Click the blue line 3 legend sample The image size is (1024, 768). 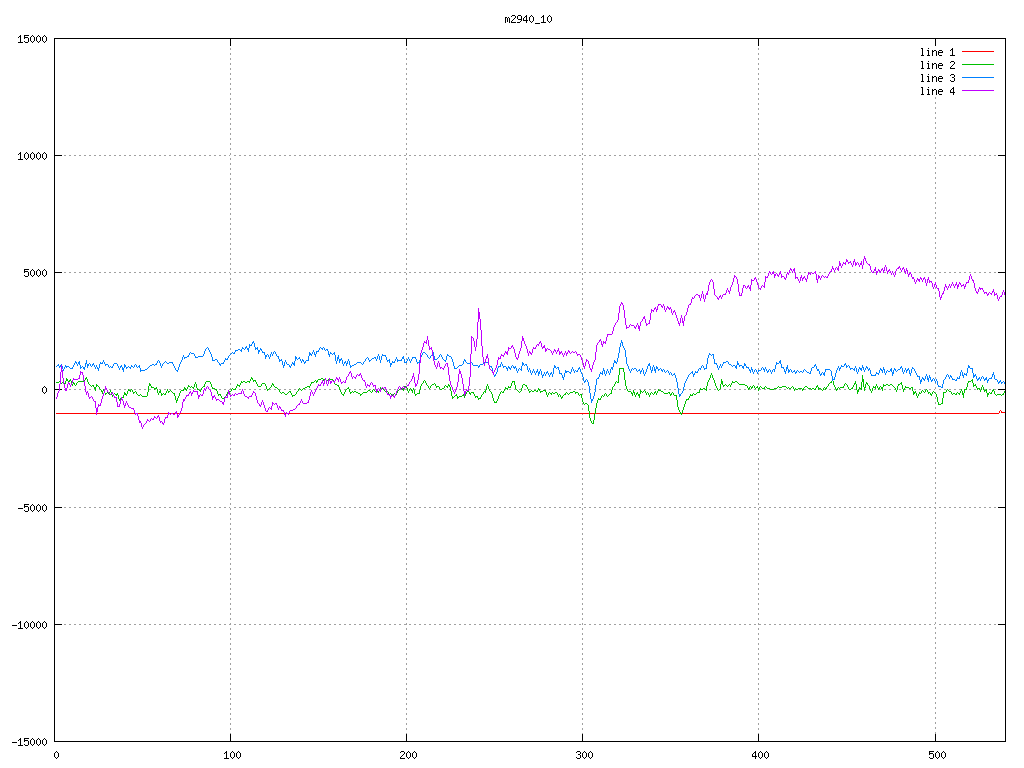(980, 78)
